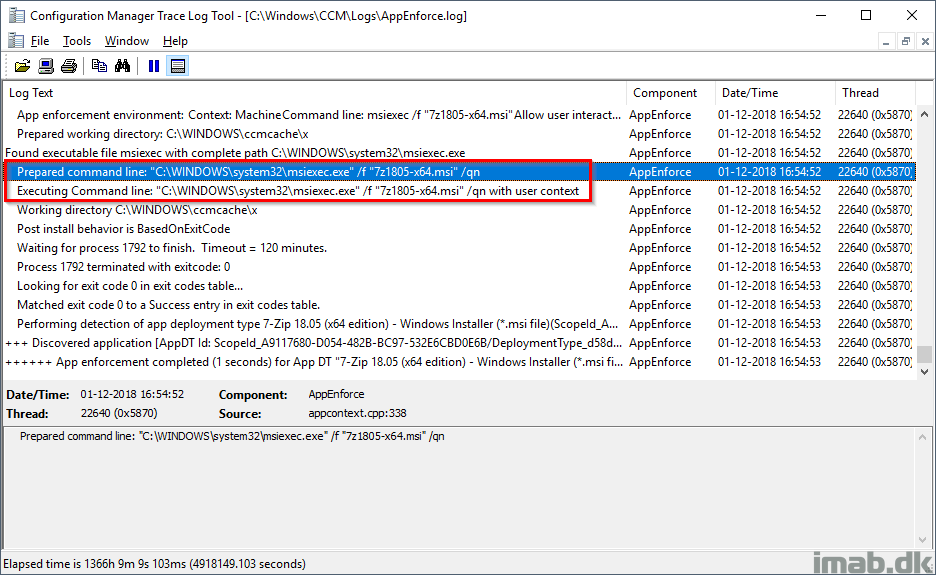Sort by the Log Text column header
The width and height of the screenshot is (936, 575).
[x=315, y=93]
